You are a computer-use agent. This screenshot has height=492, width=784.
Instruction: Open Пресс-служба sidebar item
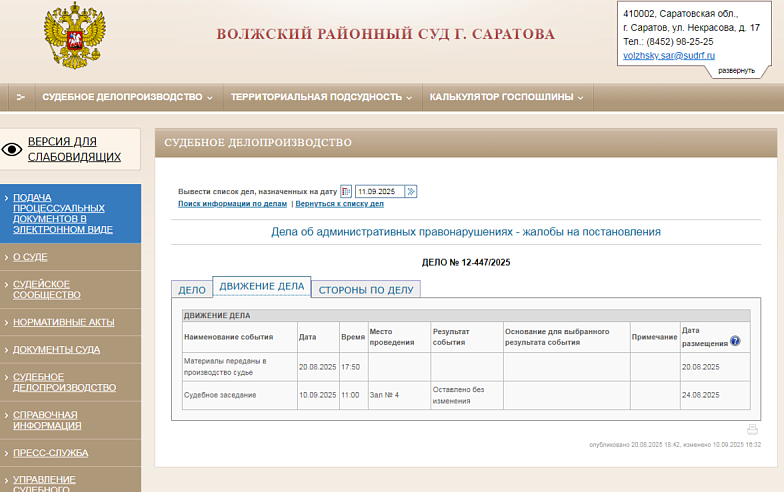click(x=50, y=453)
